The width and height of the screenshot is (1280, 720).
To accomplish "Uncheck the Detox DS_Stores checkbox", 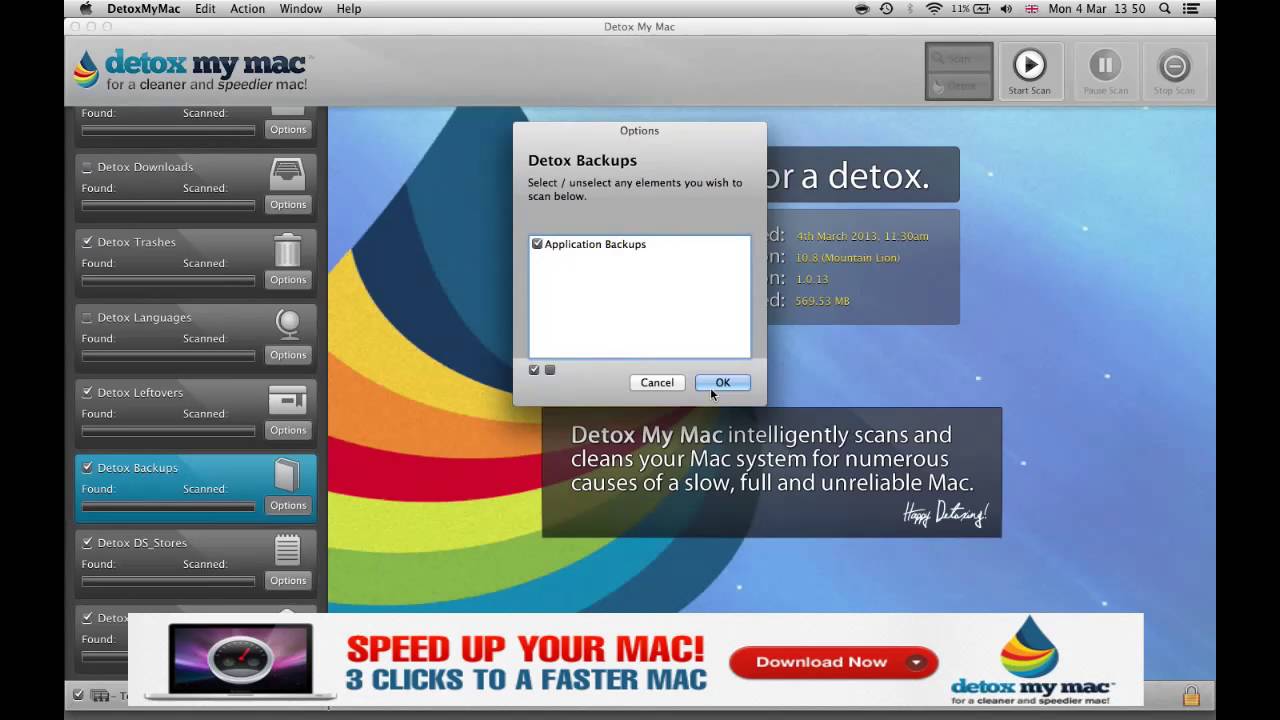I will [87, 542].
